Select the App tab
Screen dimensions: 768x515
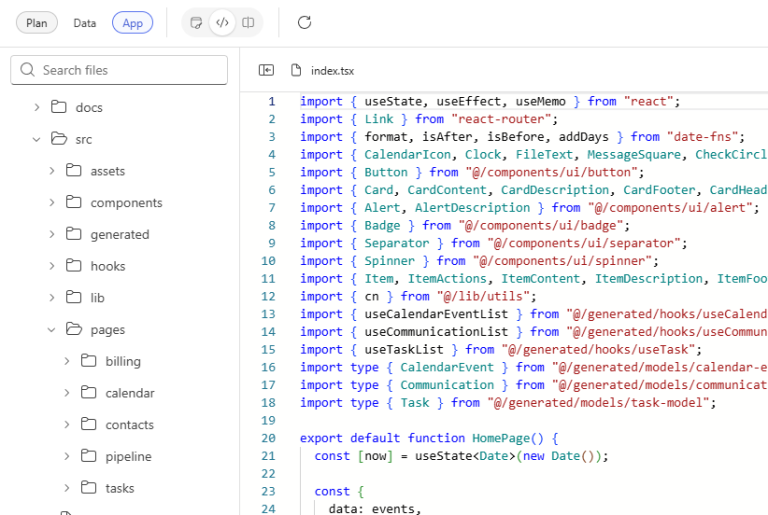coord(132,23)
